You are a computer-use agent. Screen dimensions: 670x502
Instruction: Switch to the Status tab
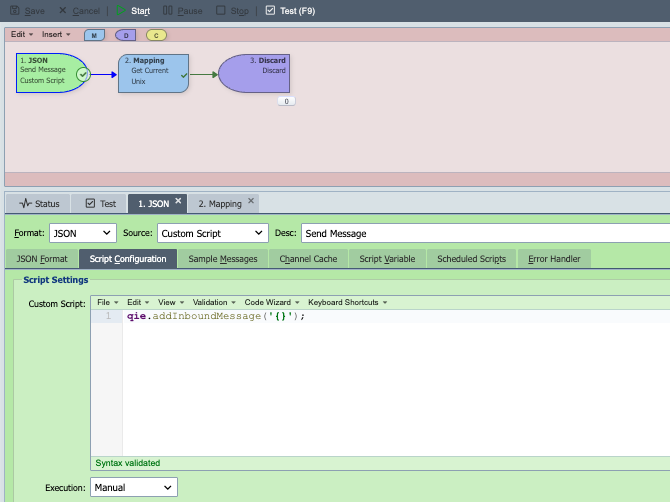(39, 203)
